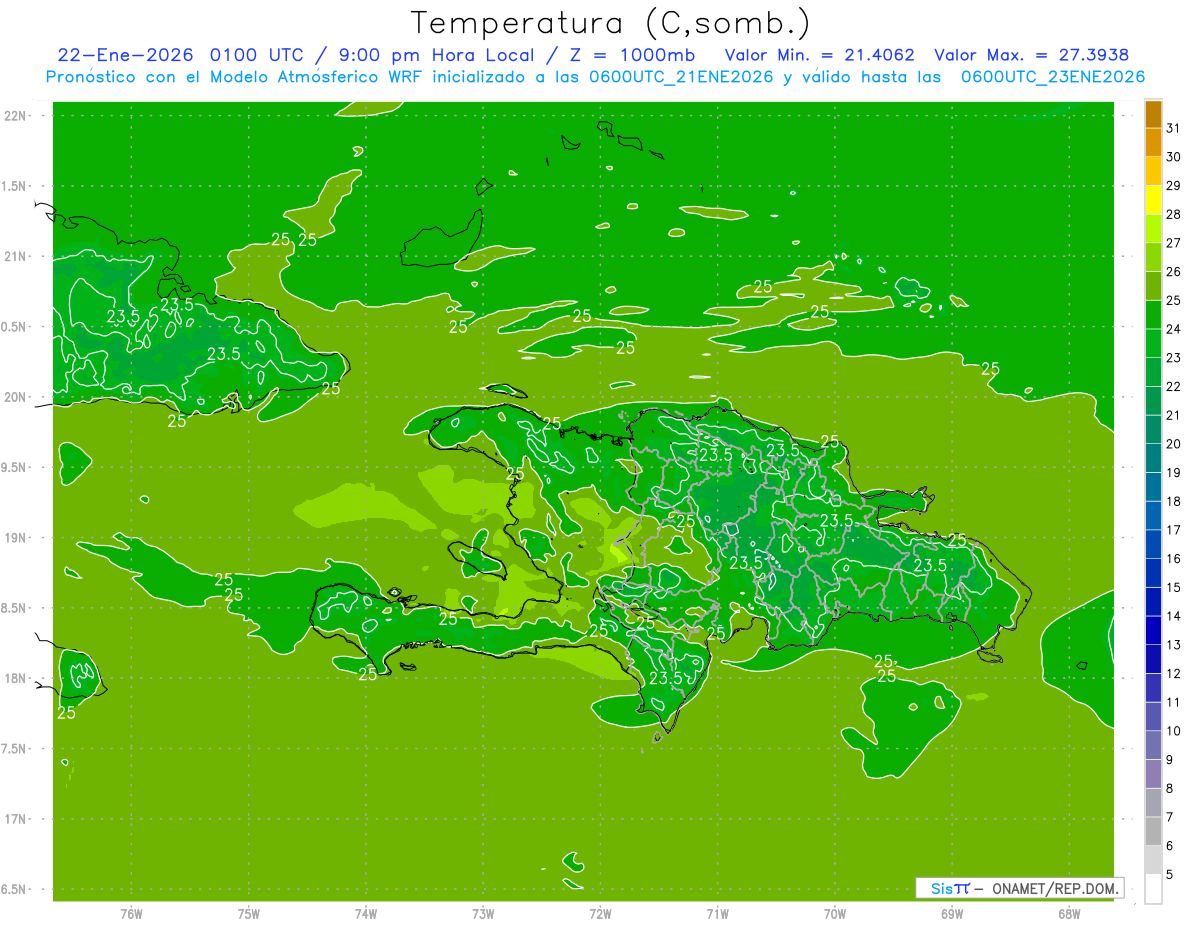Click legend value '26'
This screenshot has width=1200, height=927.
pyautogui.click(x=1173, y=271)
